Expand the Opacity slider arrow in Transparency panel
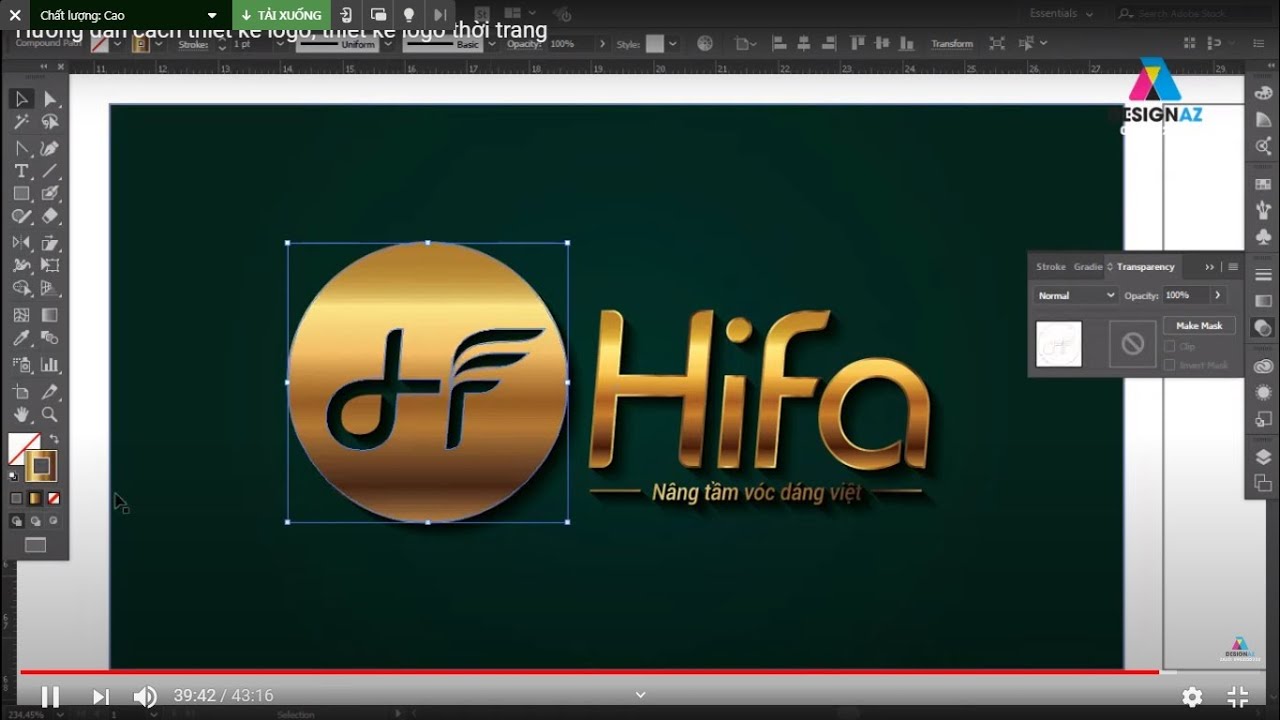 click(x=1217, y=295)
